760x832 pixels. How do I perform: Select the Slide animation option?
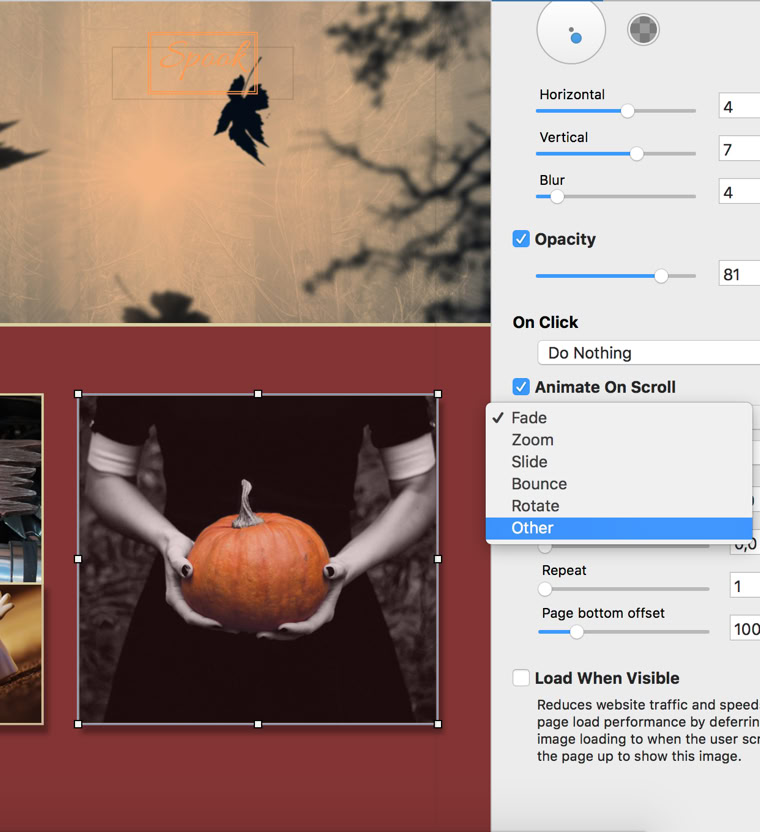529,462
